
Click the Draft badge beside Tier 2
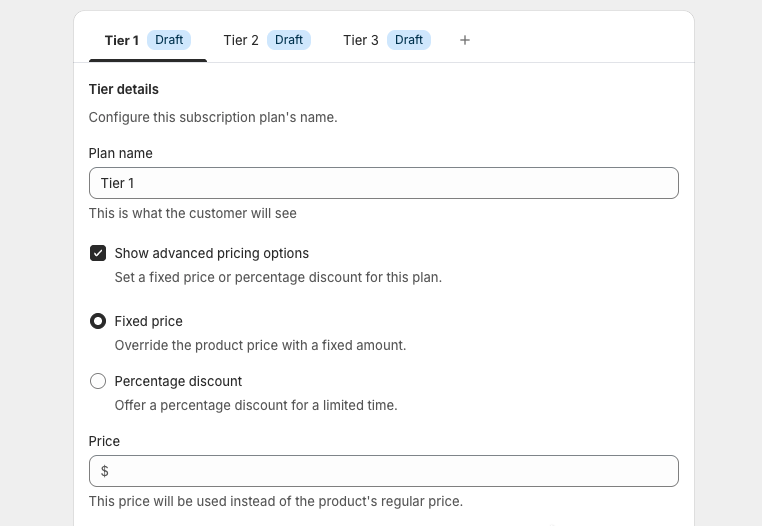tap(289, 40)
